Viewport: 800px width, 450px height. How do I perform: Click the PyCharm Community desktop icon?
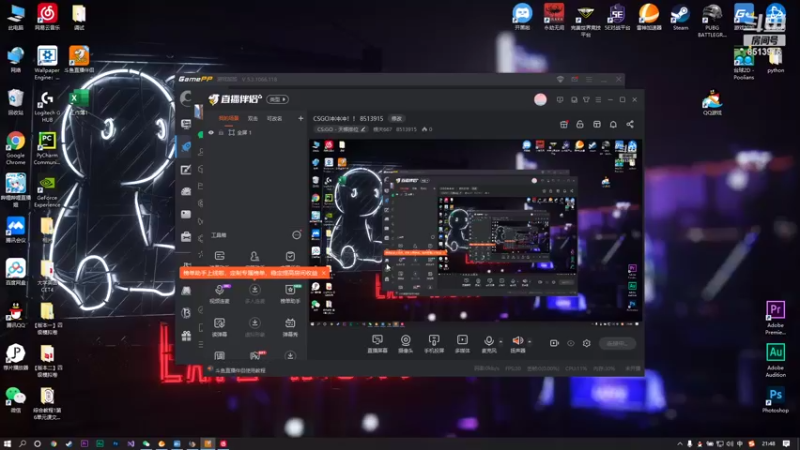[47, 148]
